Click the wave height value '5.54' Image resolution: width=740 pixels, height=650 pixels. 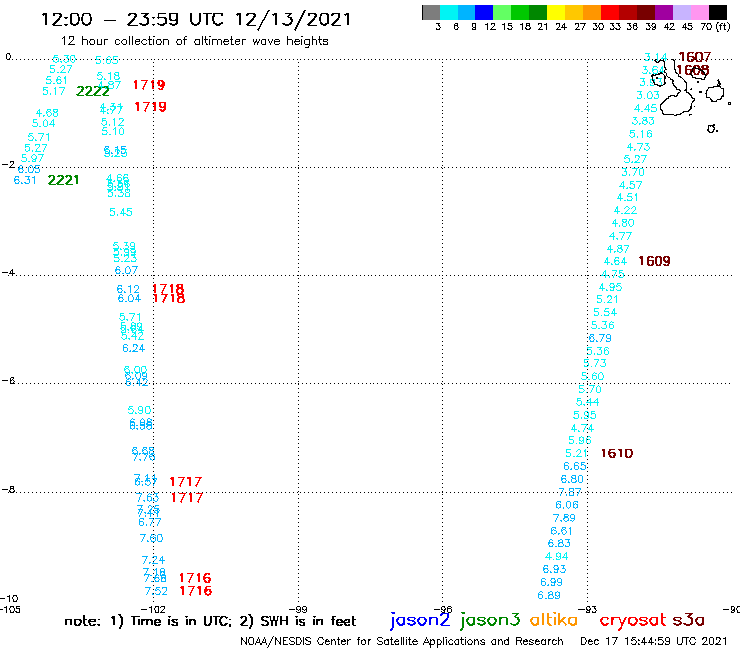605,312
